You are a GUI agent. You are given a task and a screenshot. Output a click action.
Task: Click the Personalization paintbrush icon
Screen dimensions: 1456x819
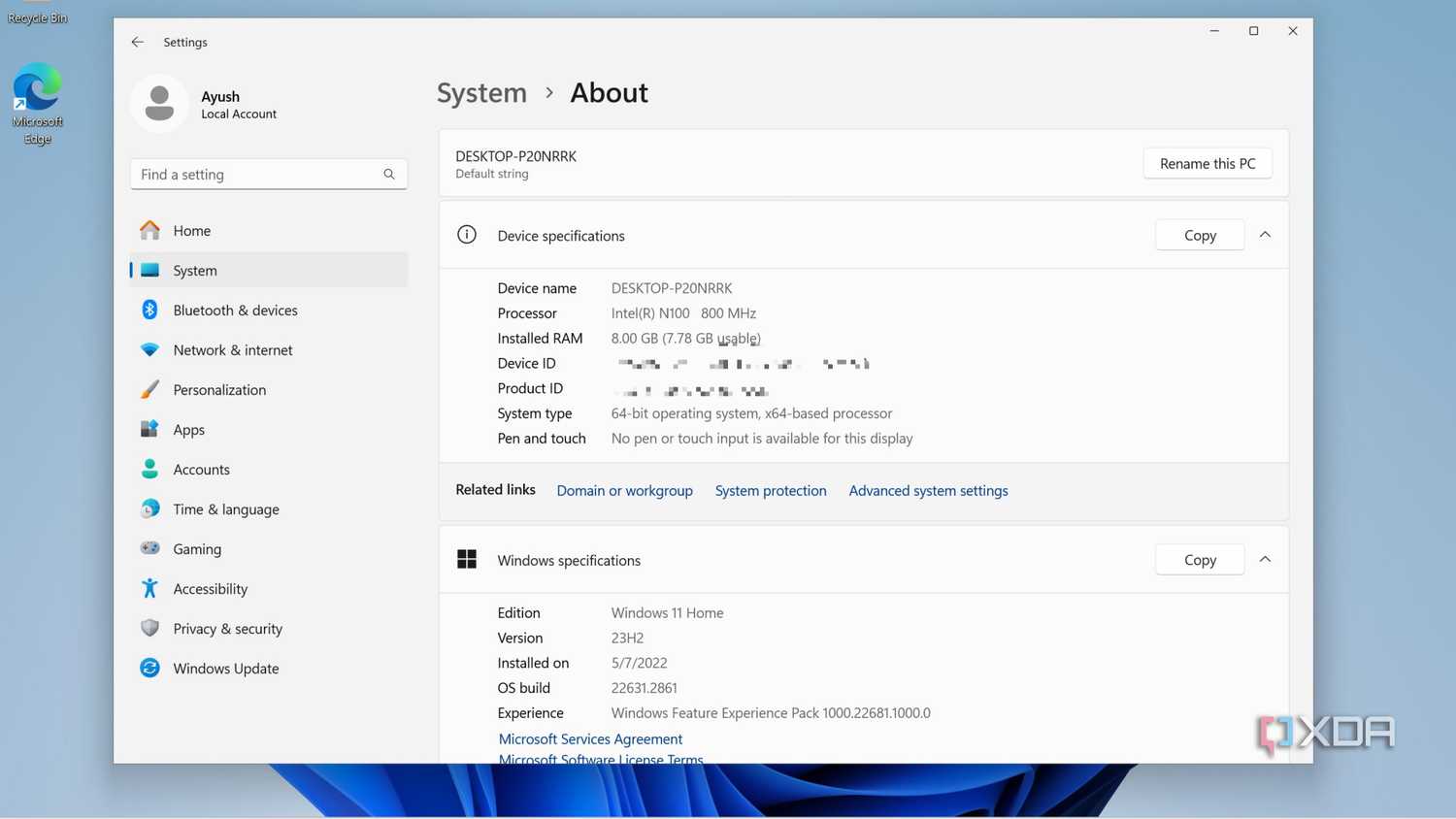tap(149, 389)
